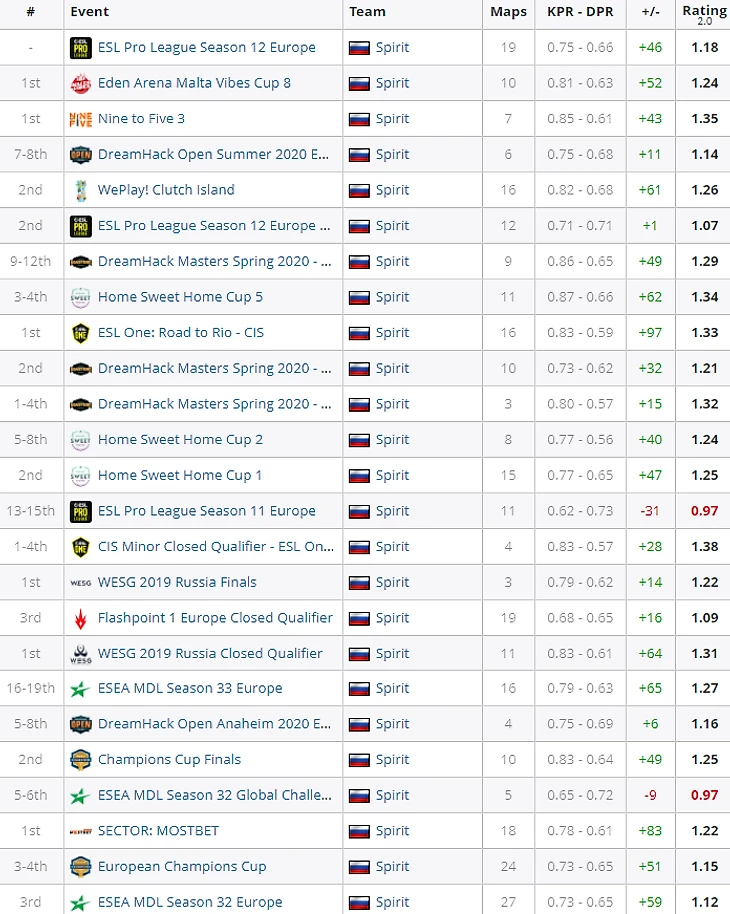This screenshot has height=914, width=730.
Task: Click the ESEA MDL Season 33 star logo
Action: pos(80,688)
